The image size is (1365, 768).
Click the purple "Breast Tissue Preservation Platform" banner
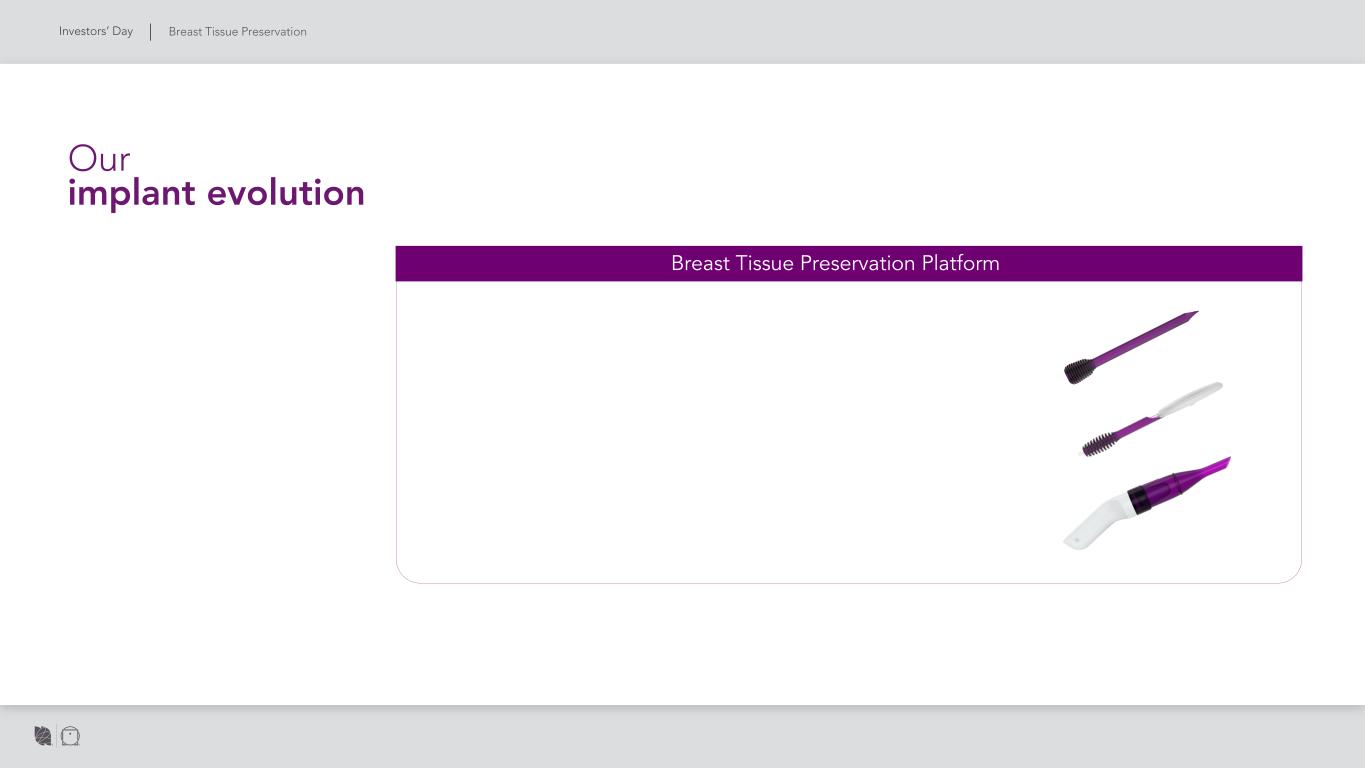[x=835, y=264]
